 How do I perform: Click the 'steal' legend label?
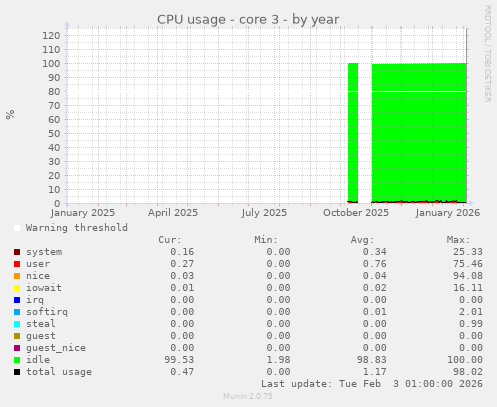tap(41, 324)
